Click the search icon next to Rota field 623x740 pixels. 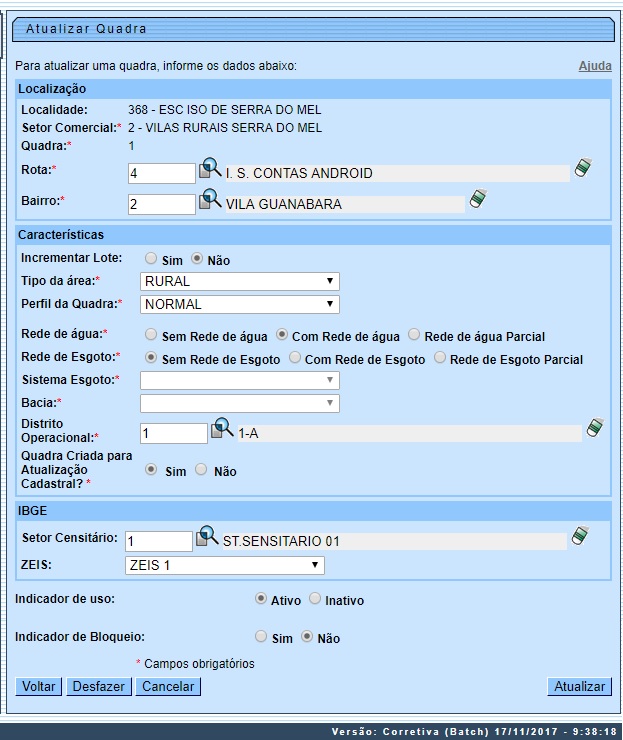[x=210, y=169]
